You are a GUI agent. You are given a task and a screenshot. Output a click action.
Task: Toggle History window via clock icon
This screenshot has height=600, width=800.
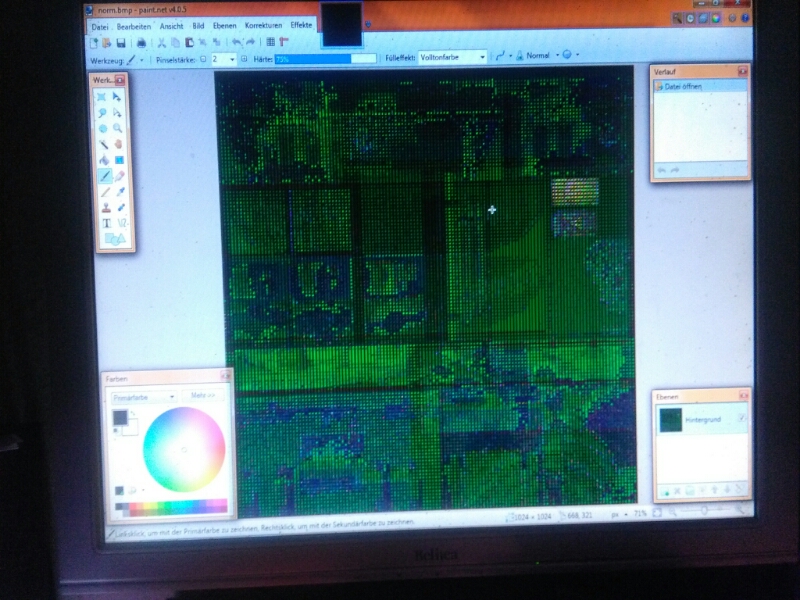[x=690, y=18]
